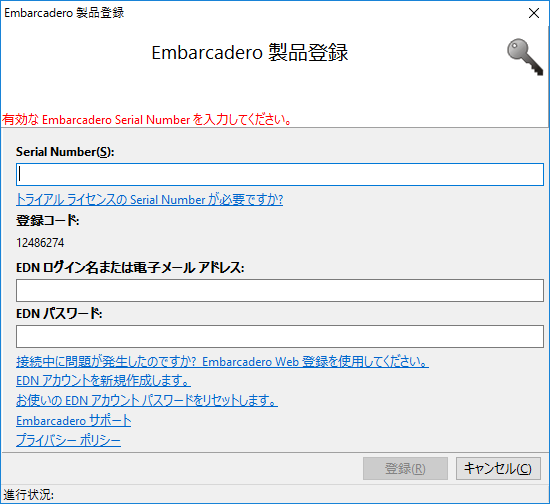Visit the Embarcadero サポート link
The image size is (550, 504).
[x=74, y=420]
